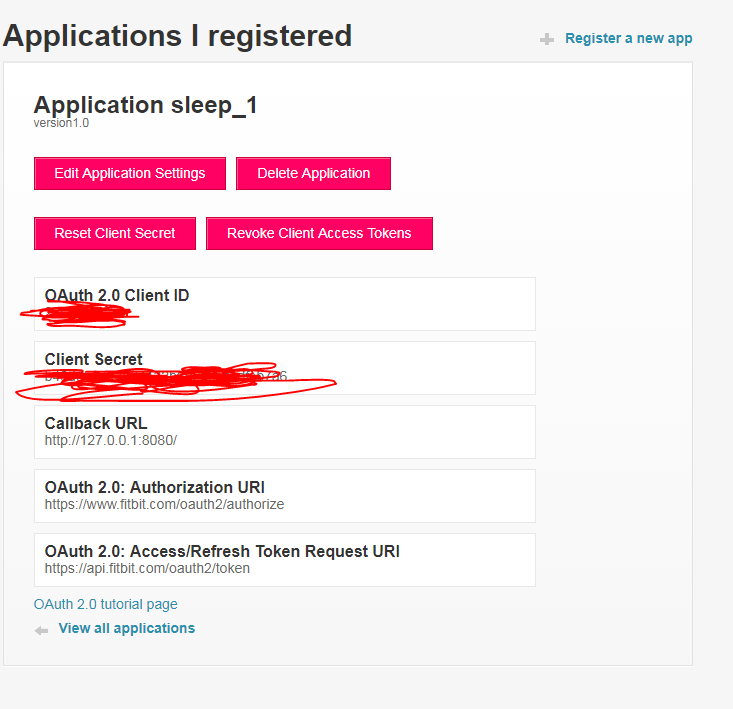
Task: Click the Applications I registered page heading
Action: coord(178,36)
